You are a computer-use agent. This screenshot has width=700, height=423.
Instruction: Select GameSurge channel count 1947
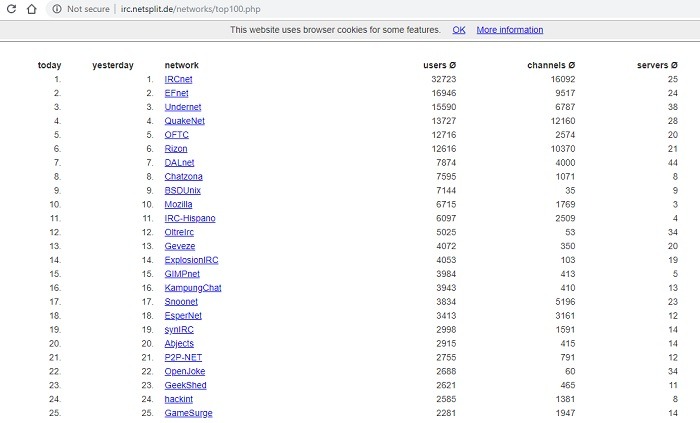point(565,413)
